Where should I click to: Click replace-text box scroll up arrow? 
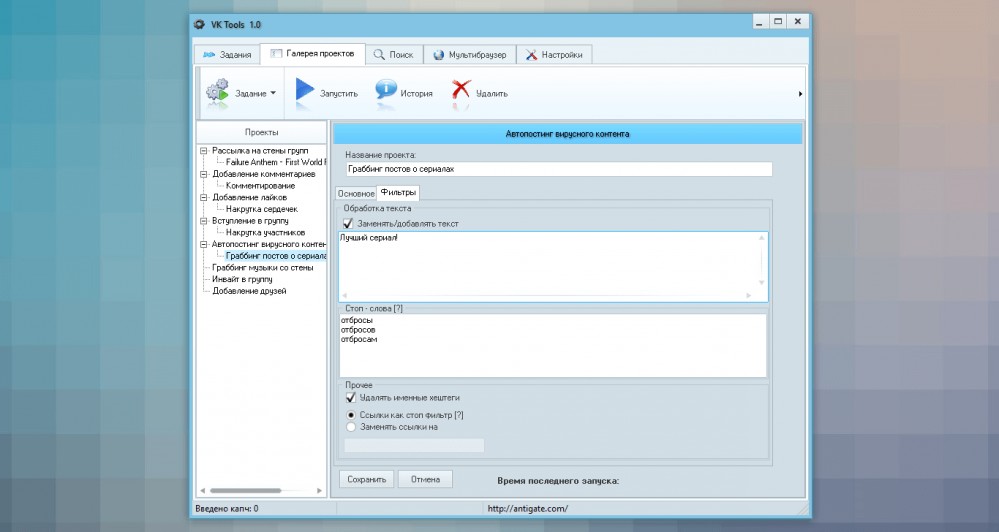coord(761,238)
